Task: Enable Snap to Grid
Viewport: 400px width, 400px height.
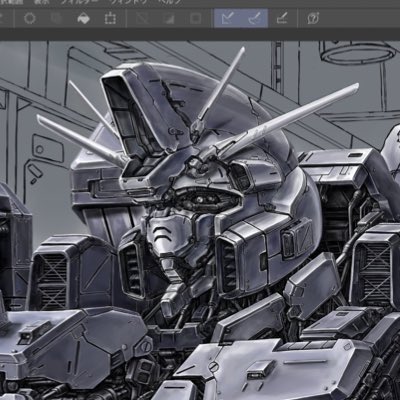Action: [x=282, y=18]
